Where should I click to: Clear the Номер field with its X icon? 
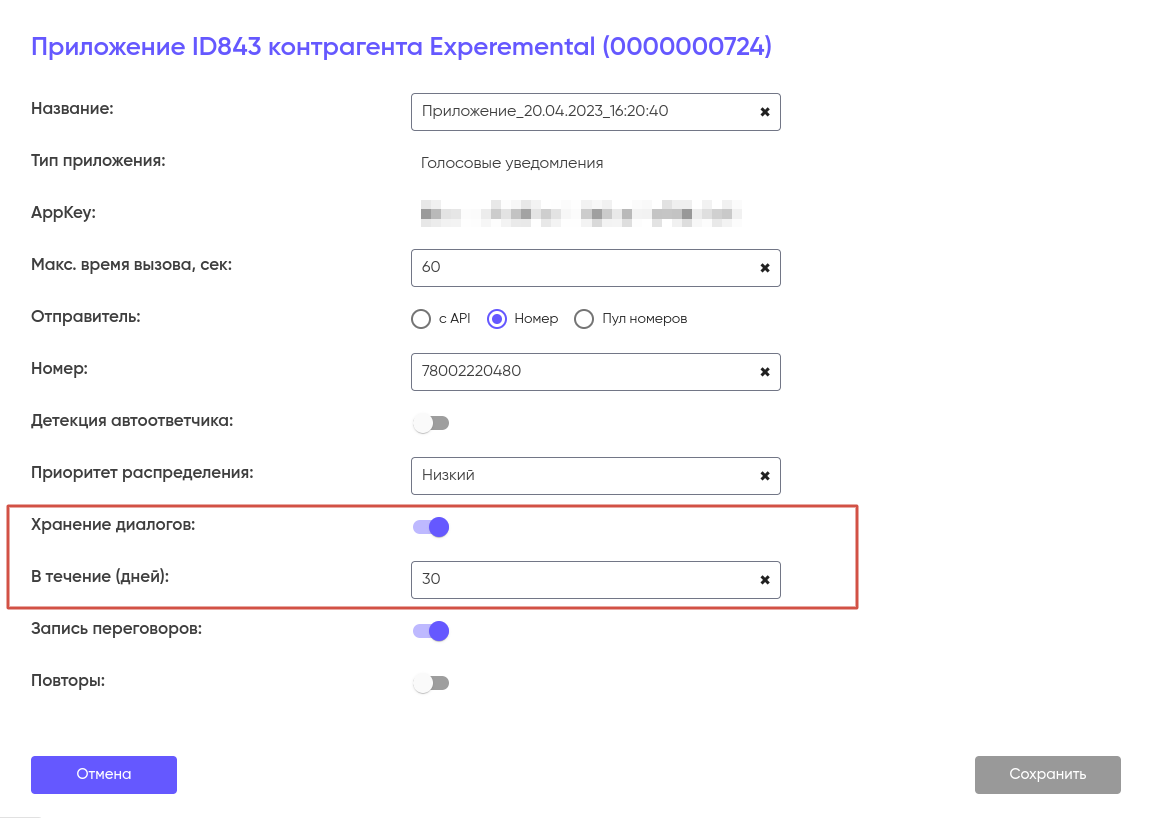[765, 372]
